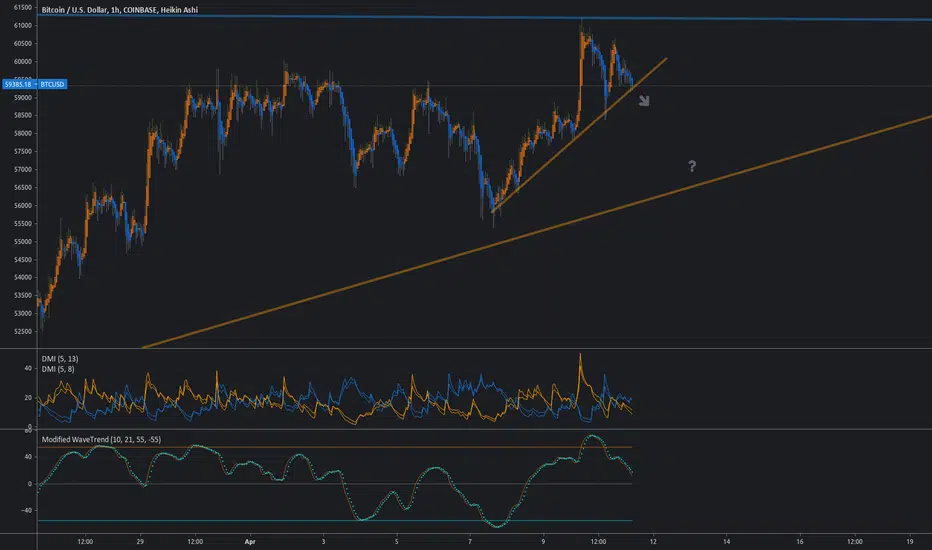Click the '14' date label on time axis

(726, 542)
